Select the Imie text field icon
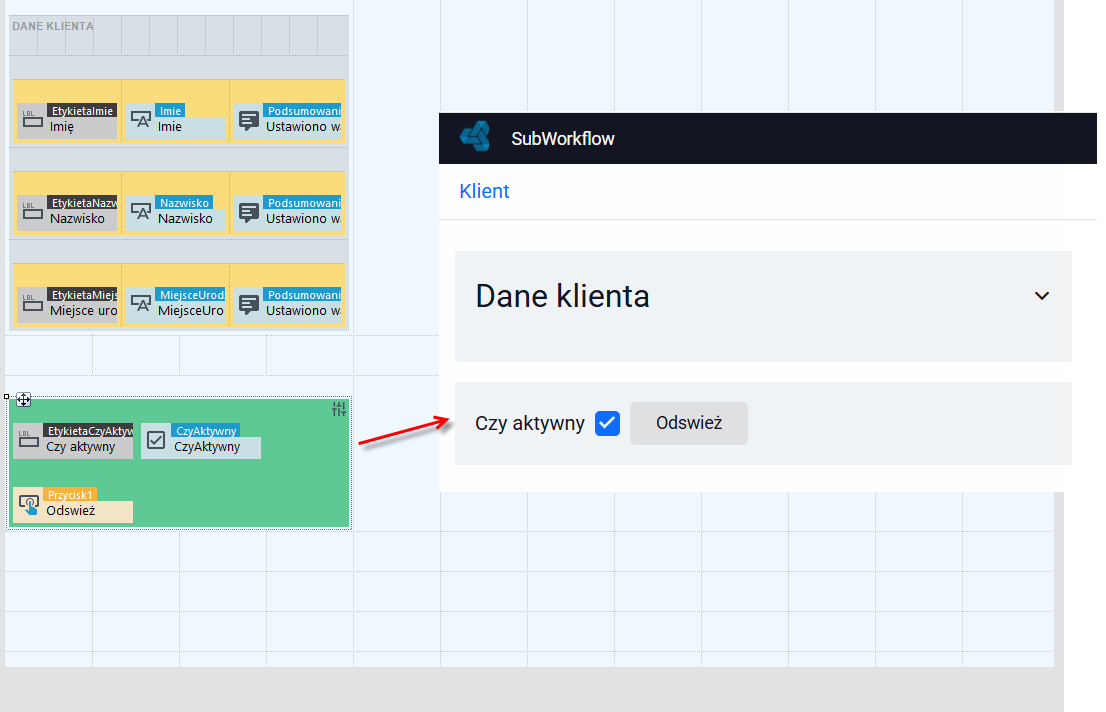The image size is (1106, 712). coord(141,119)
